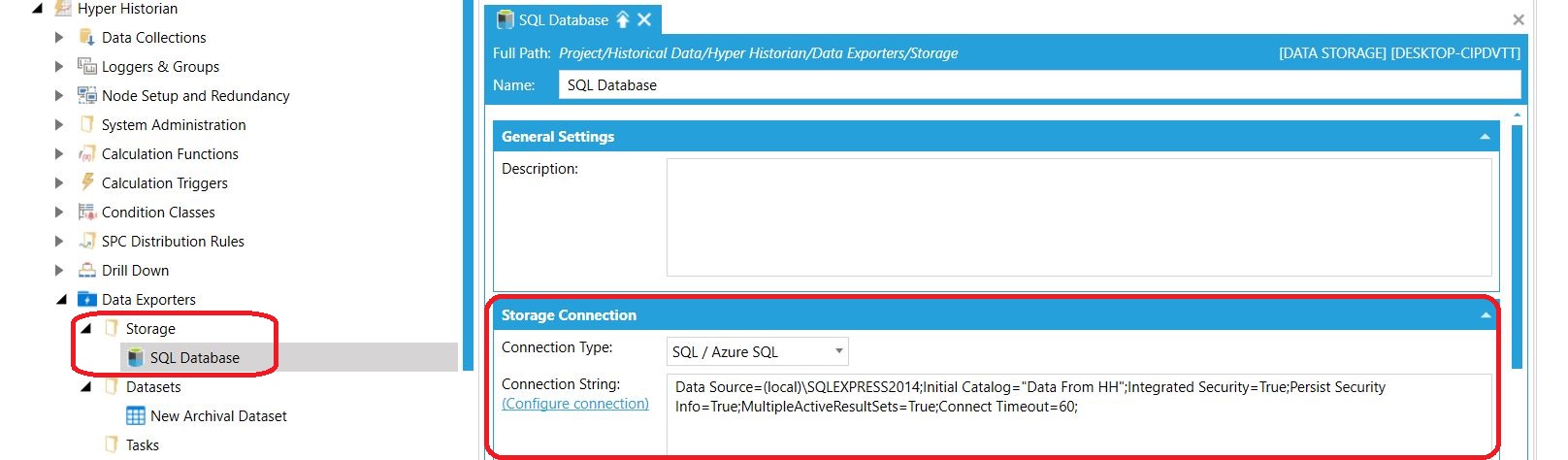1568x460 pixels.
Task: Click the Calculation Functions icon
Action: tap(87, 154)
